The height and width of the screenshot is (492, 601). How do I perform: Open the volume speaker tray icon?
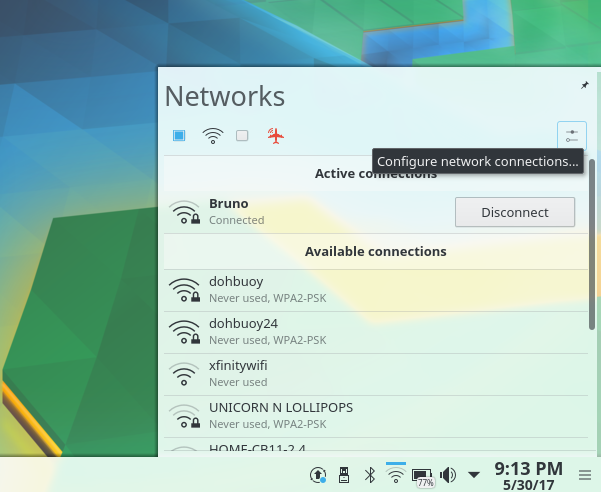pyautogui.click(x=448, y=475)
